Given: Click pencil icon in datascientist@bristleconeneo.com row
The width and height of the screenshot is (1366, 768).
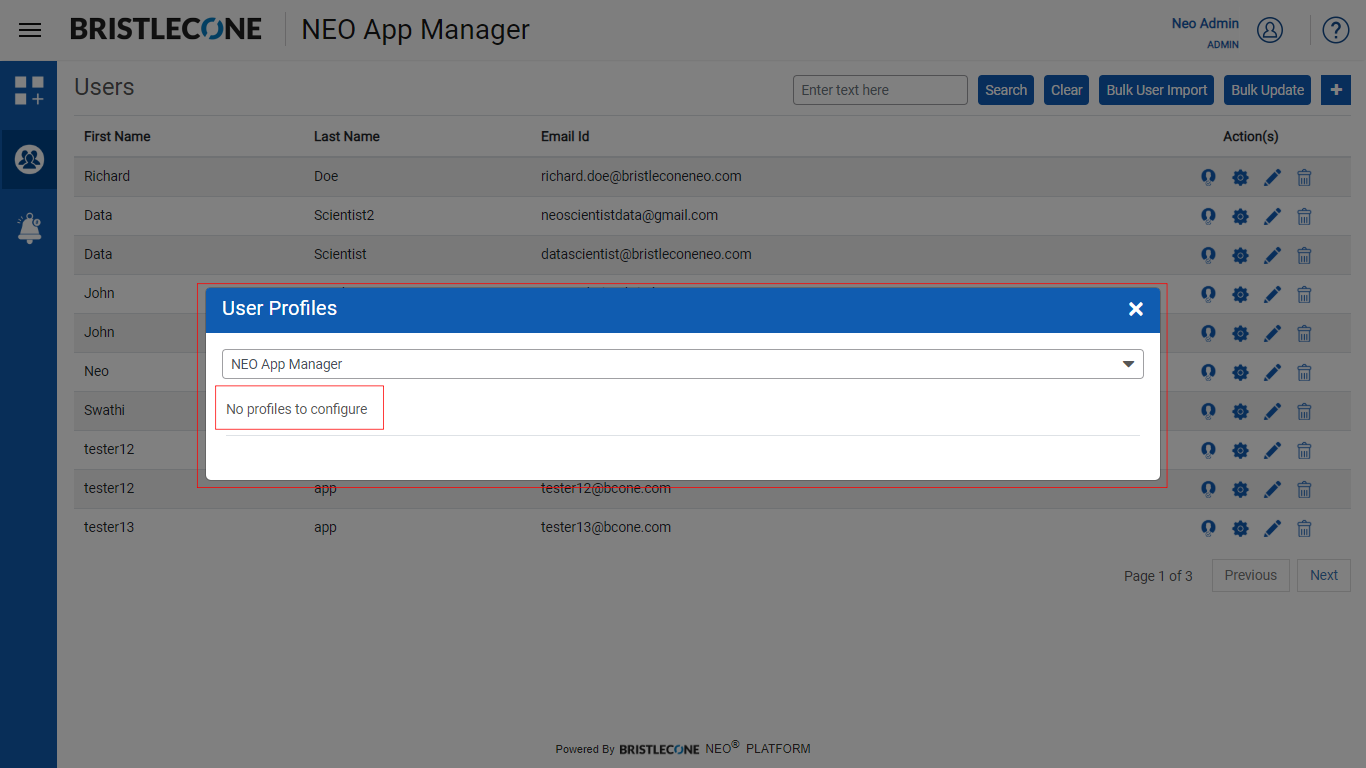Looking at the screenshot, I should 1272,255.
